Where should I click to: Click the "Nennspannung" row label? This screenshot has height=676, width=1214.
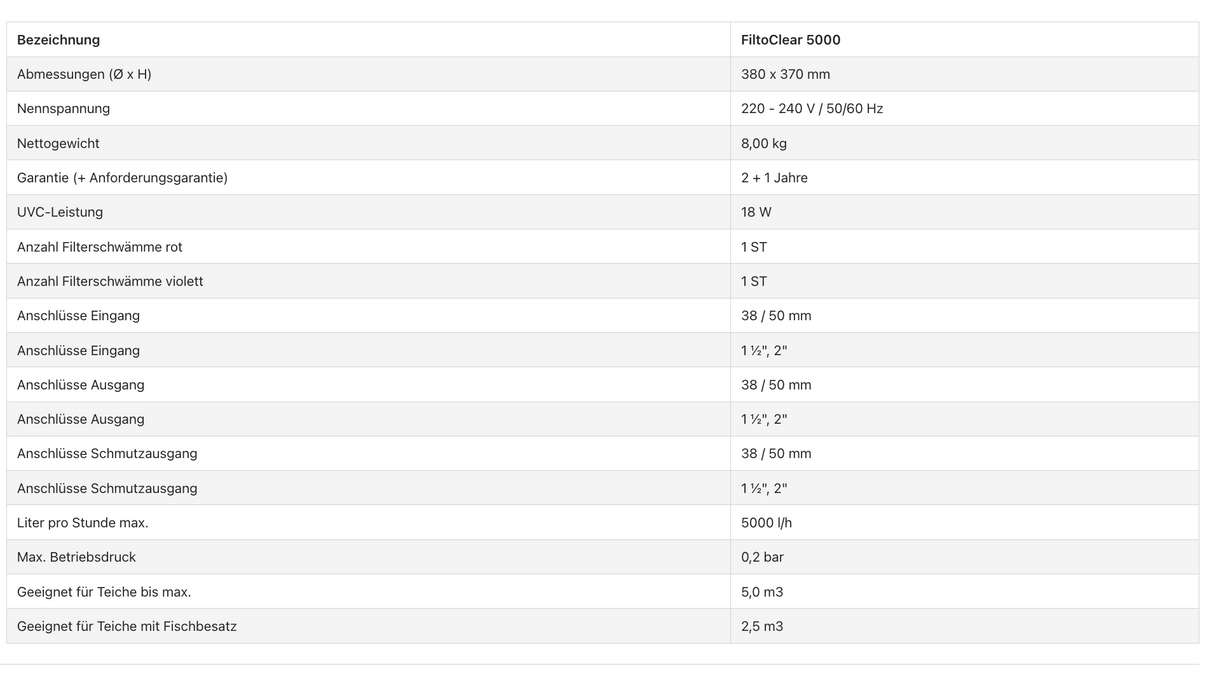[x=63, y=109]
